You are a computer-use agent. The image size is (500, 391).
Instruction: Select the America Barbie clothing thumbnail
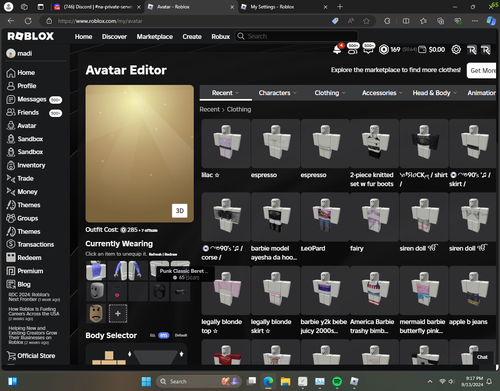[x=374, y=290]
